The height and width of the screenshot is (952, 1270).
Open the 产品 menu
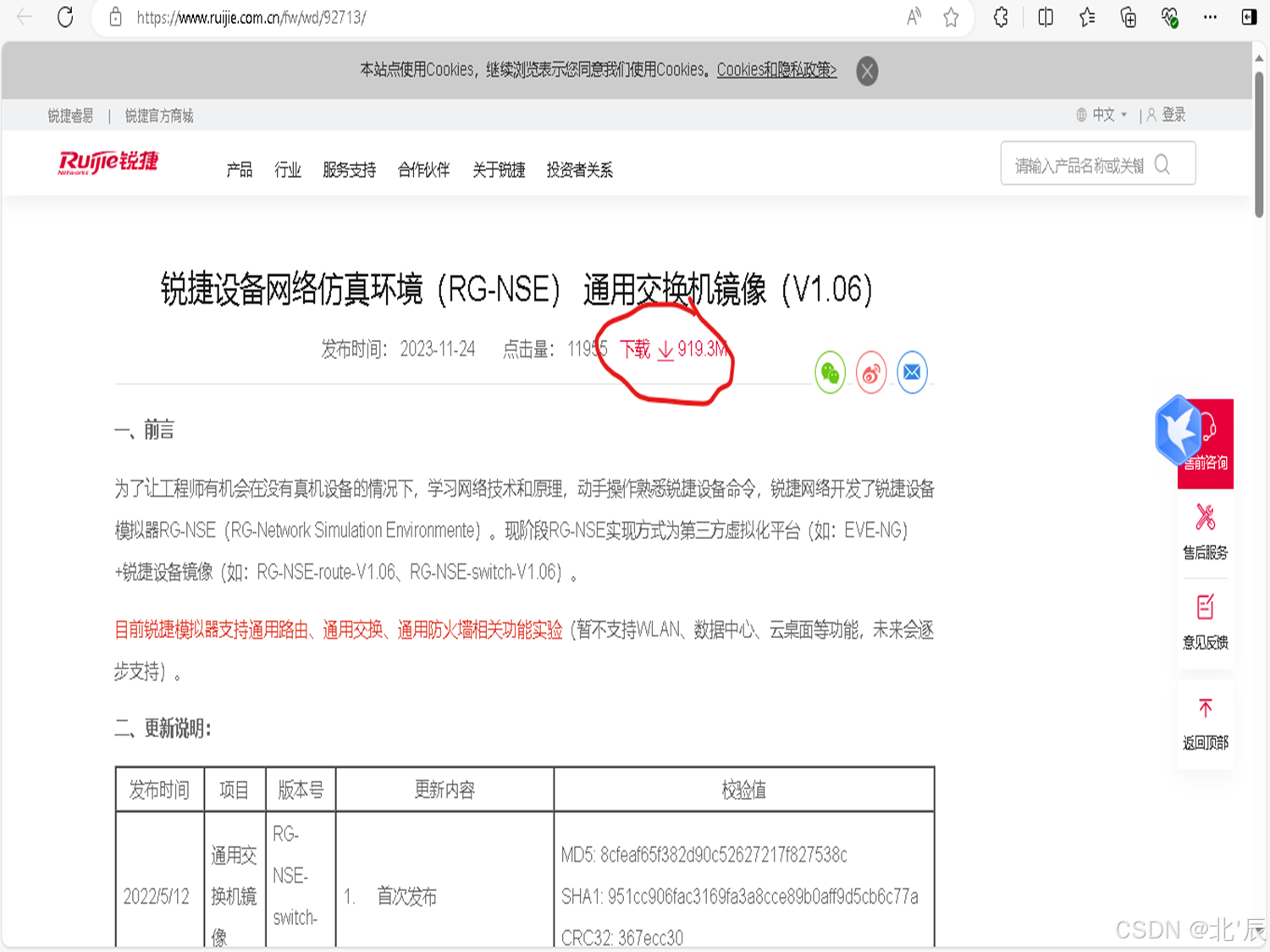[x=240, y=170]
